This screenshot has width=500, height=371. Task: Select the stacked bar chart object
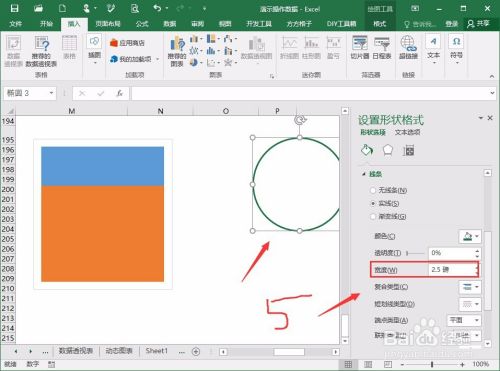[102, 214]
